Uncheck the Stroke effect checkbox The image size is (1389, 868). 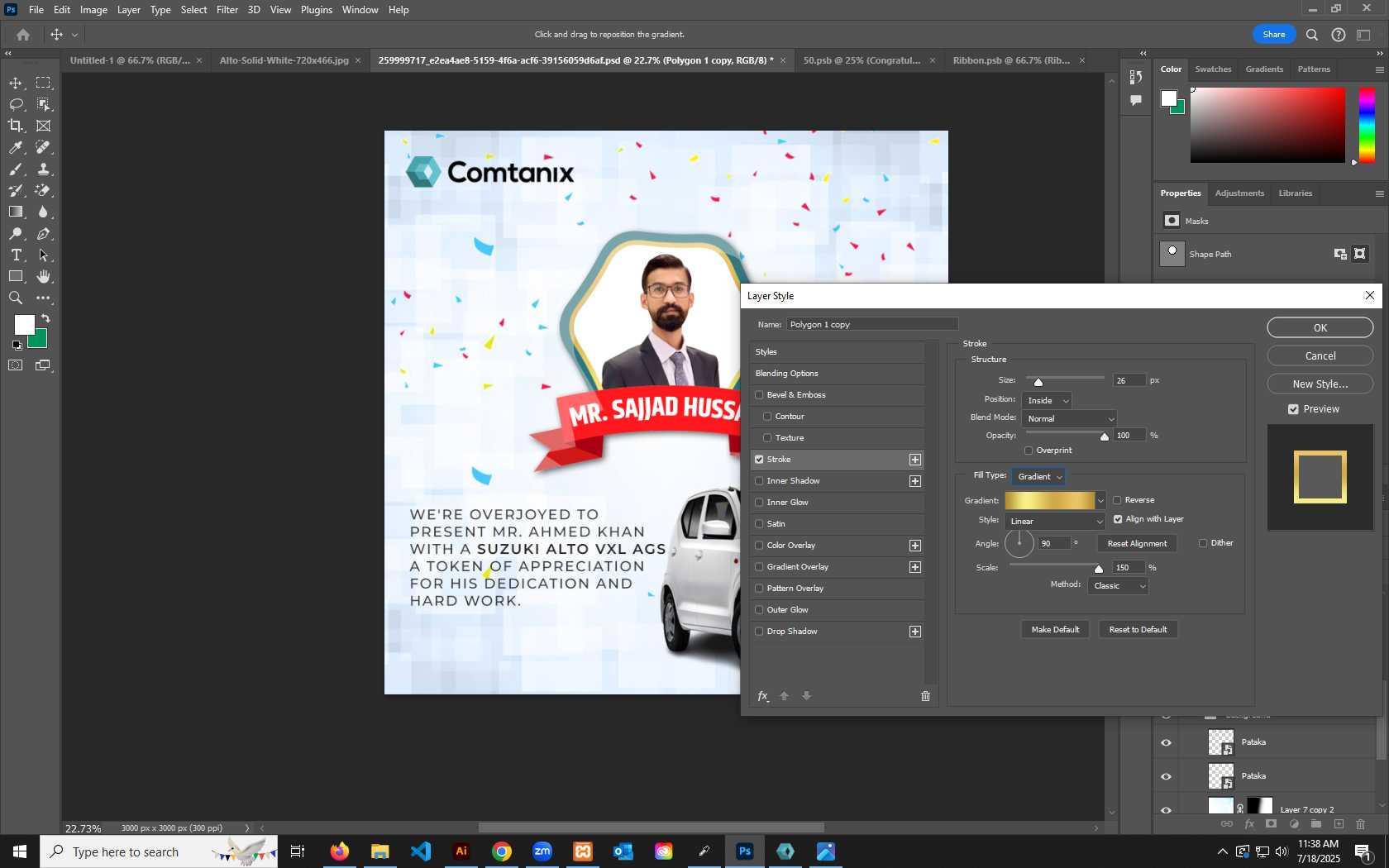point(759,460)
